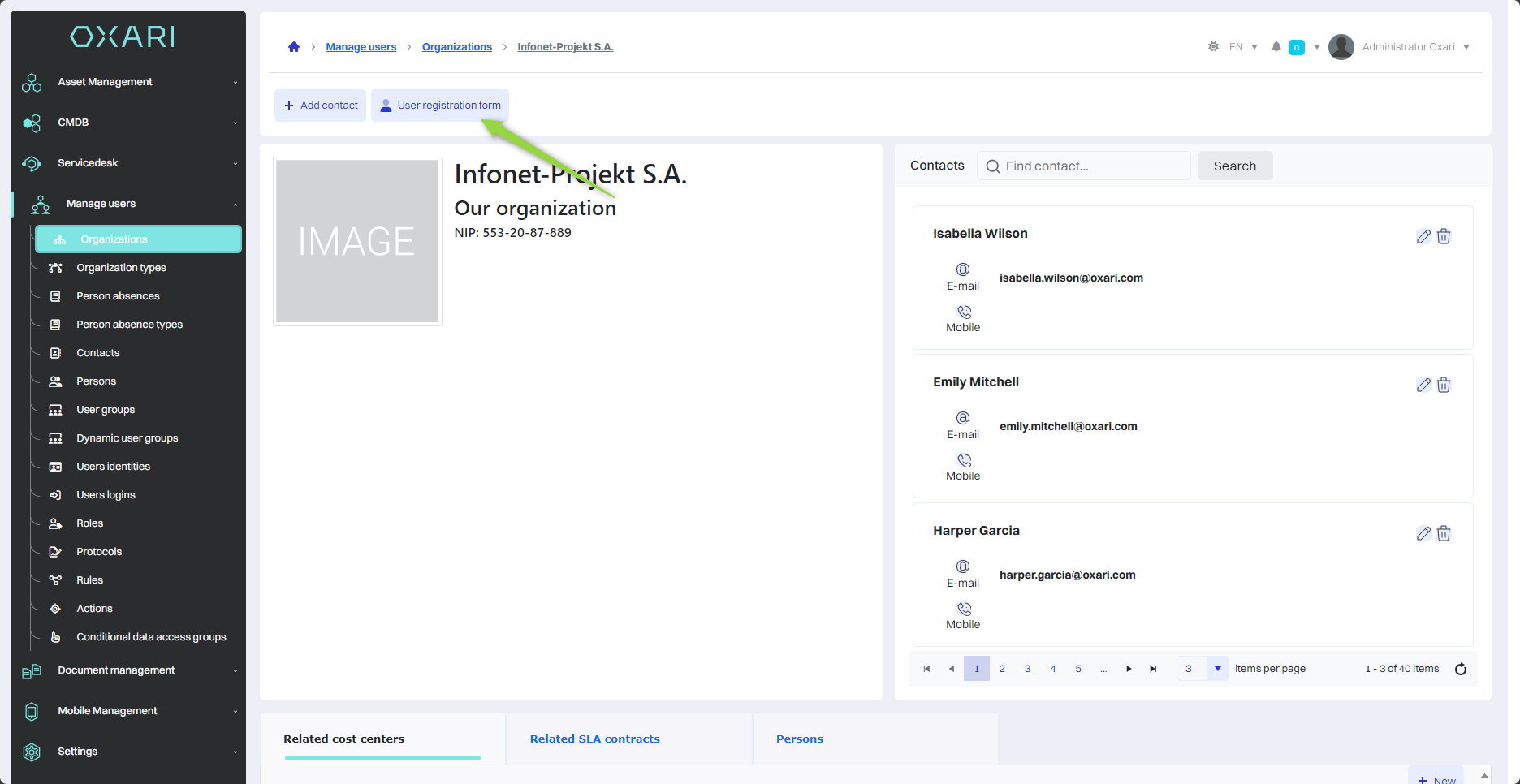Edit Isabella Wilson contact with pencil icon
Image resolution: width=1520 pixels, height=784 pixels.
[1423, 236]
